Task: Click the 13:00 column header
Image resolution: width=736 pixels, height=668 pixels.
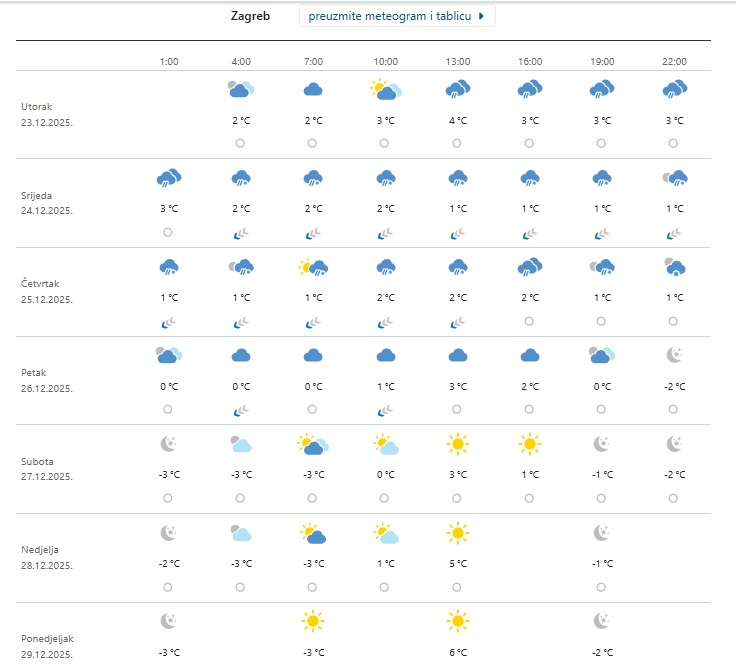Action: pos(457,62)
